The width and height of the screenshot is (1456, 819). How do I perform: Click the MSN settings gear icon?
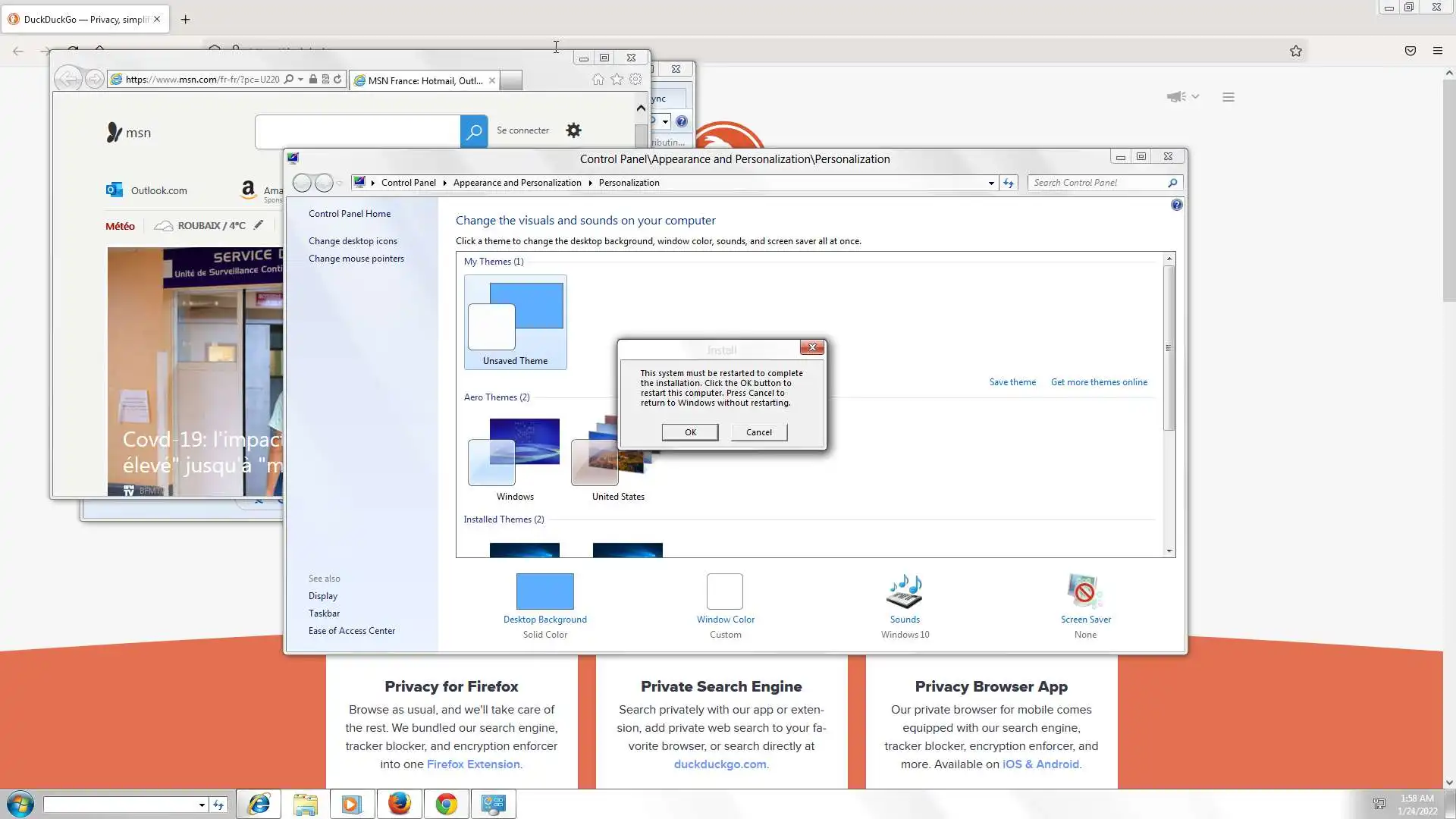pos(573,130)
